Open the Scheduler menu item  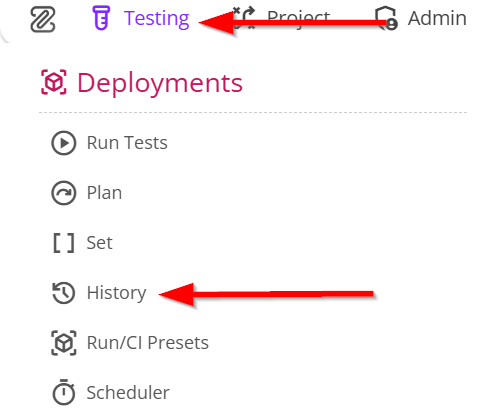(x=128, y=393)
